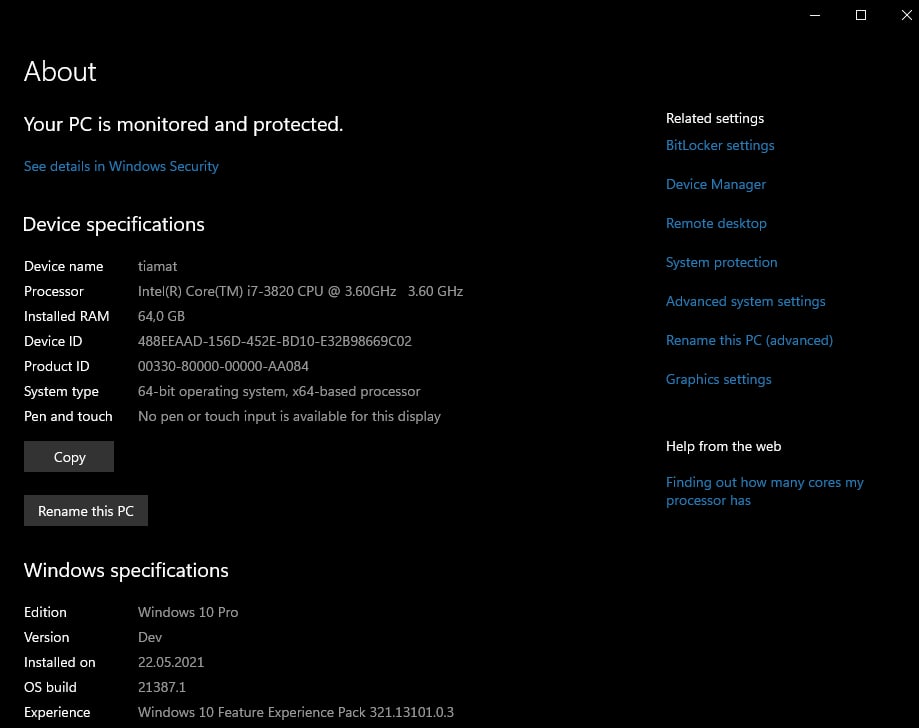Click the Windows specifications heading

pyautogui.click(x=126, y=570)
